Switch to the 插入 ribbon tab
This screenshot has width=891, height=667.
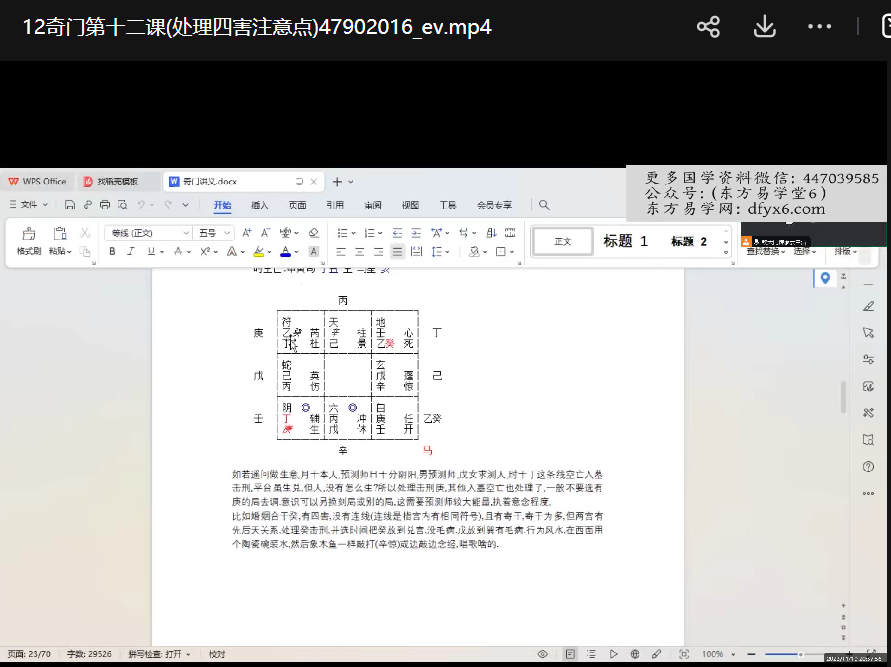click(x=260, y=205)
